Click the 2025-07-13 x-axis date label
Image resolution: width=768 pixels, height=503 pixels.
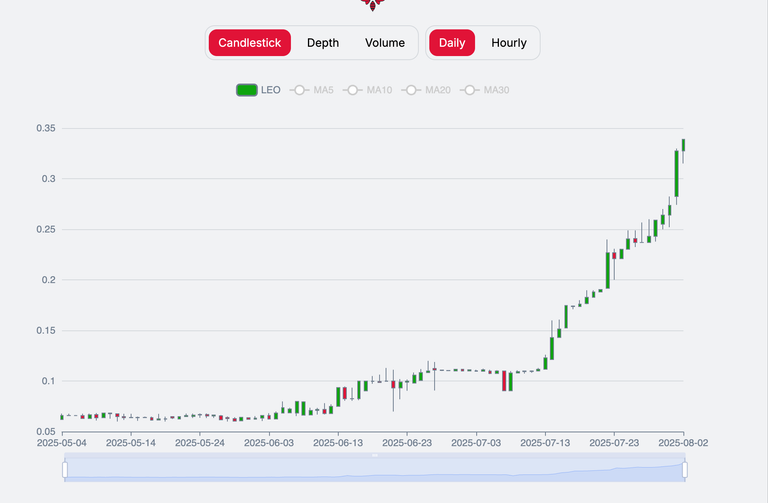click(x=545, y=443)
